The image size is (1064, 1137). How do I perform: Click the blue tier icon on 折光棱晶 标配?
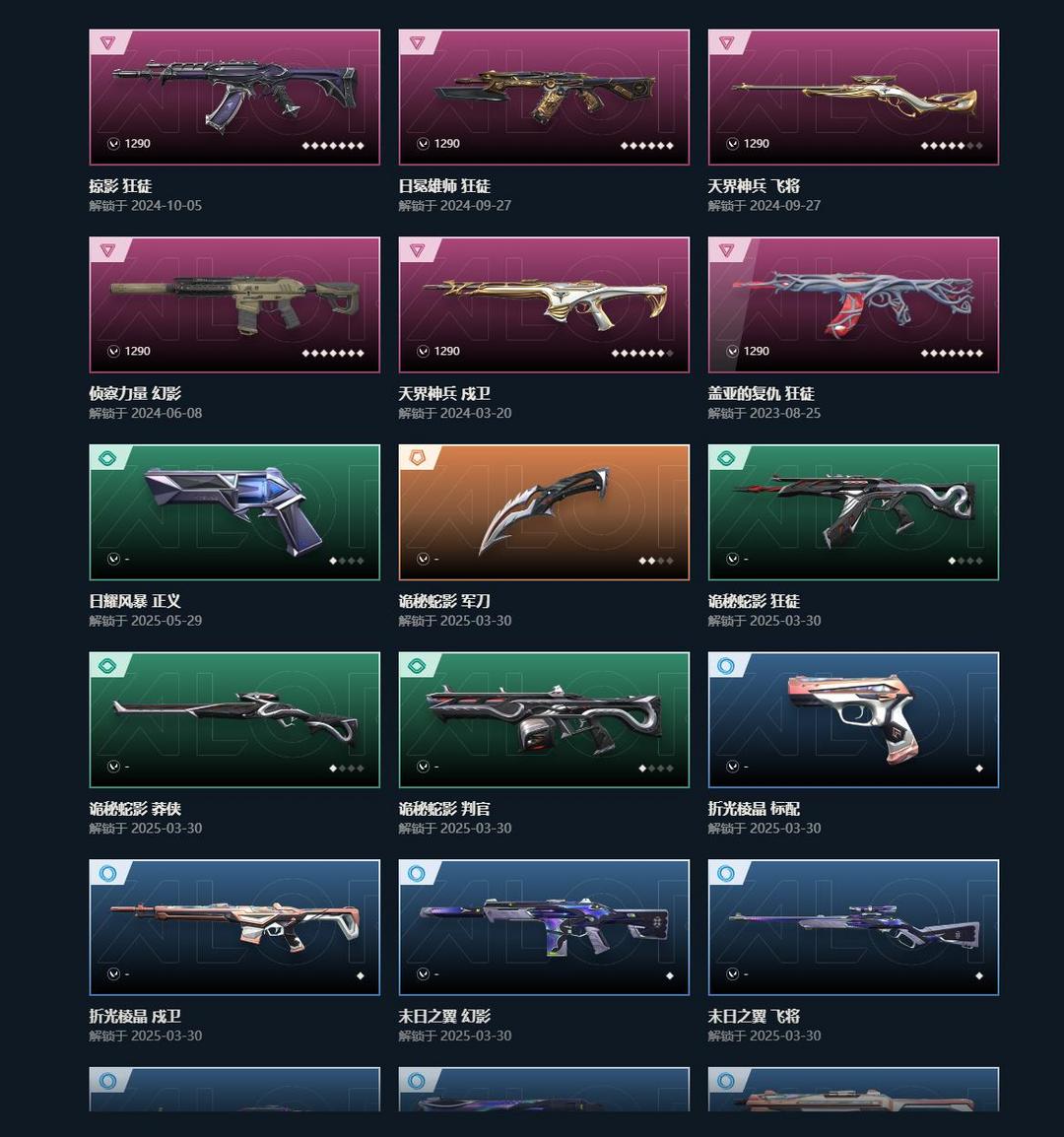click(726, 666)
